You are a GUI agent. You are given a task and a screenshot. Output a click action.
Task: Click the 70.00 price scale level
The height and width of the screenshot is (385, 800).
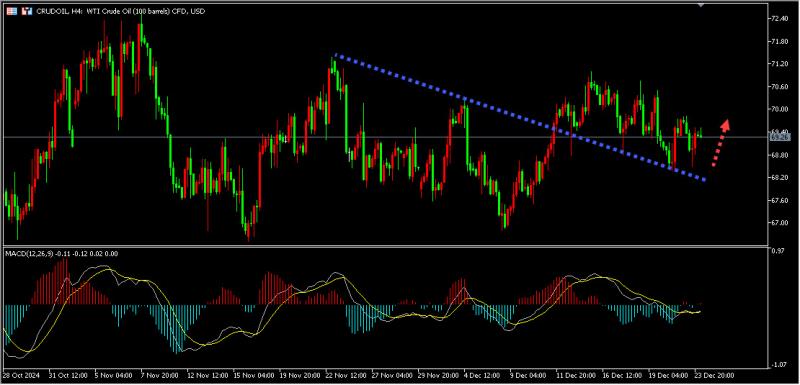[x=781, y=110]
